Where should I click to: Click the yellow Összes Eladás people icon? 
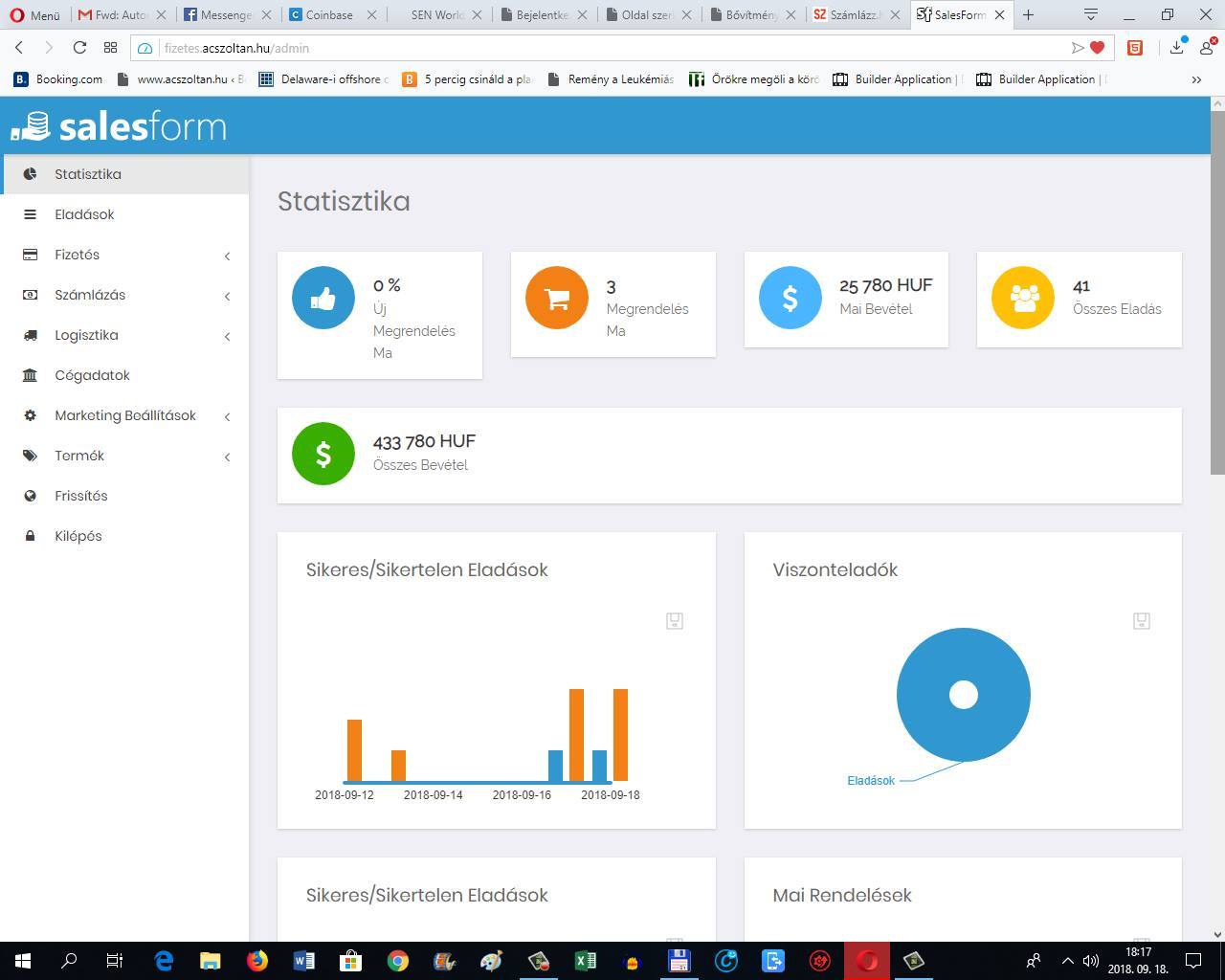(1023, 298)
